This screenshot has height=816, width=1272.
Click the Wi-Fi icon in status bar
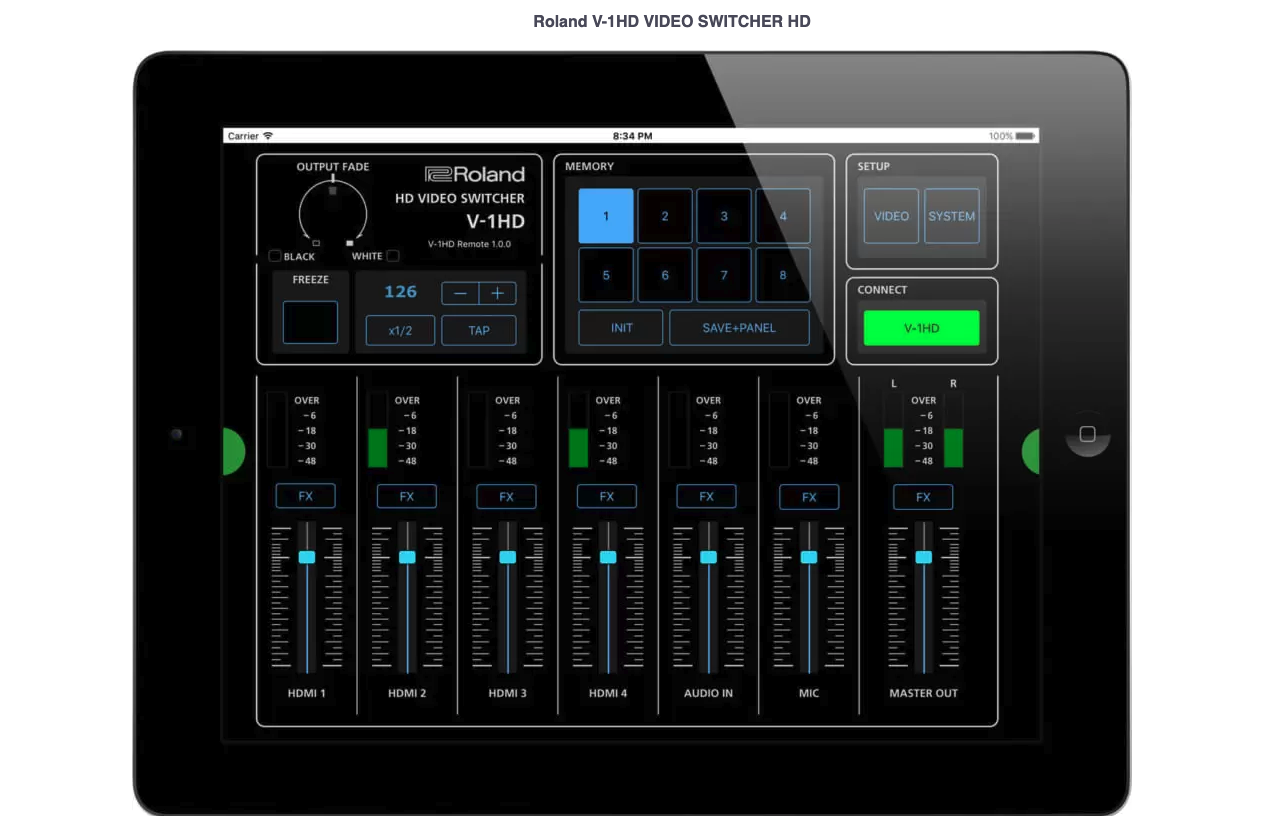(268, 136)
